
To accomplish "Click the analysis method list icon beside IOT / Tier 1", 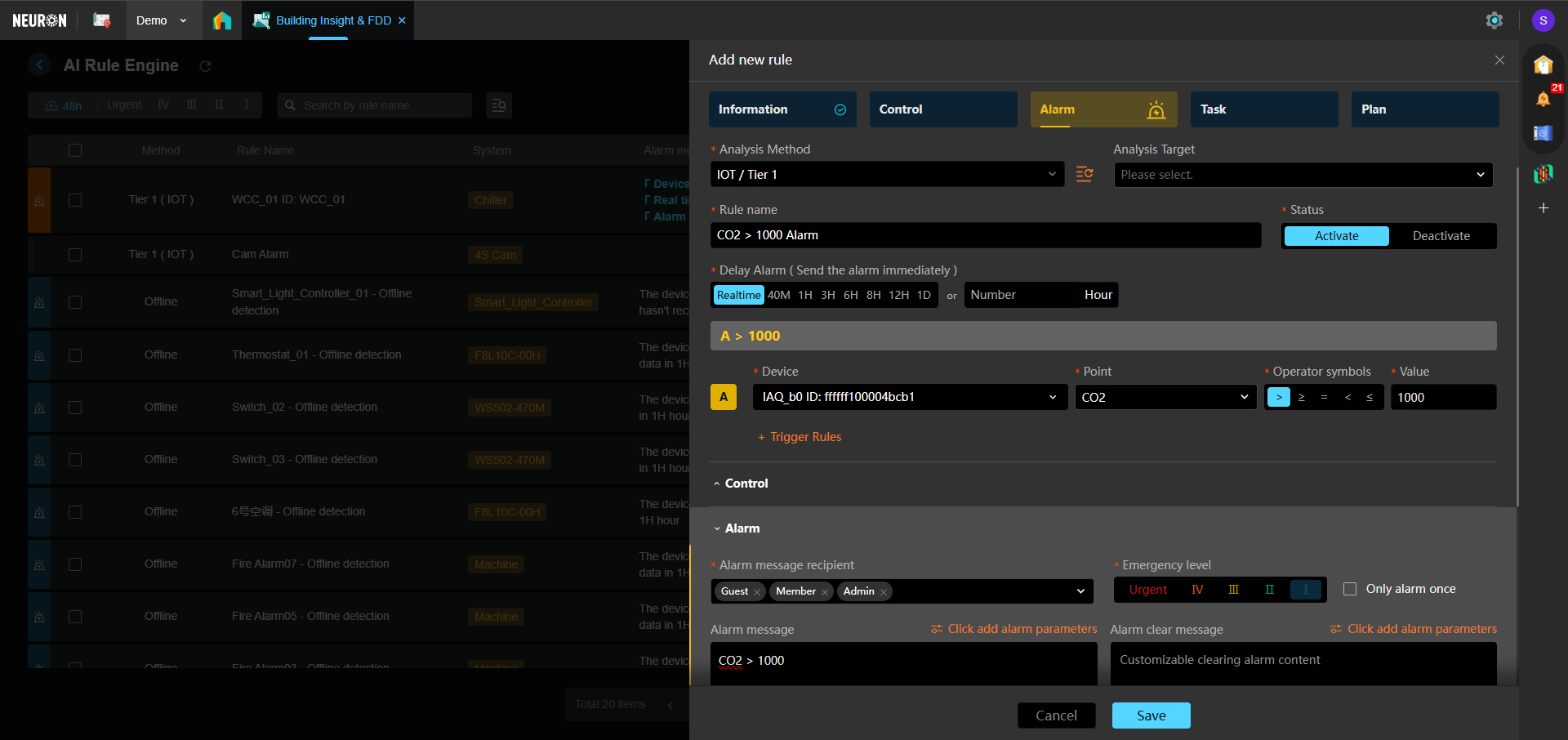I will click(1085, 174).
